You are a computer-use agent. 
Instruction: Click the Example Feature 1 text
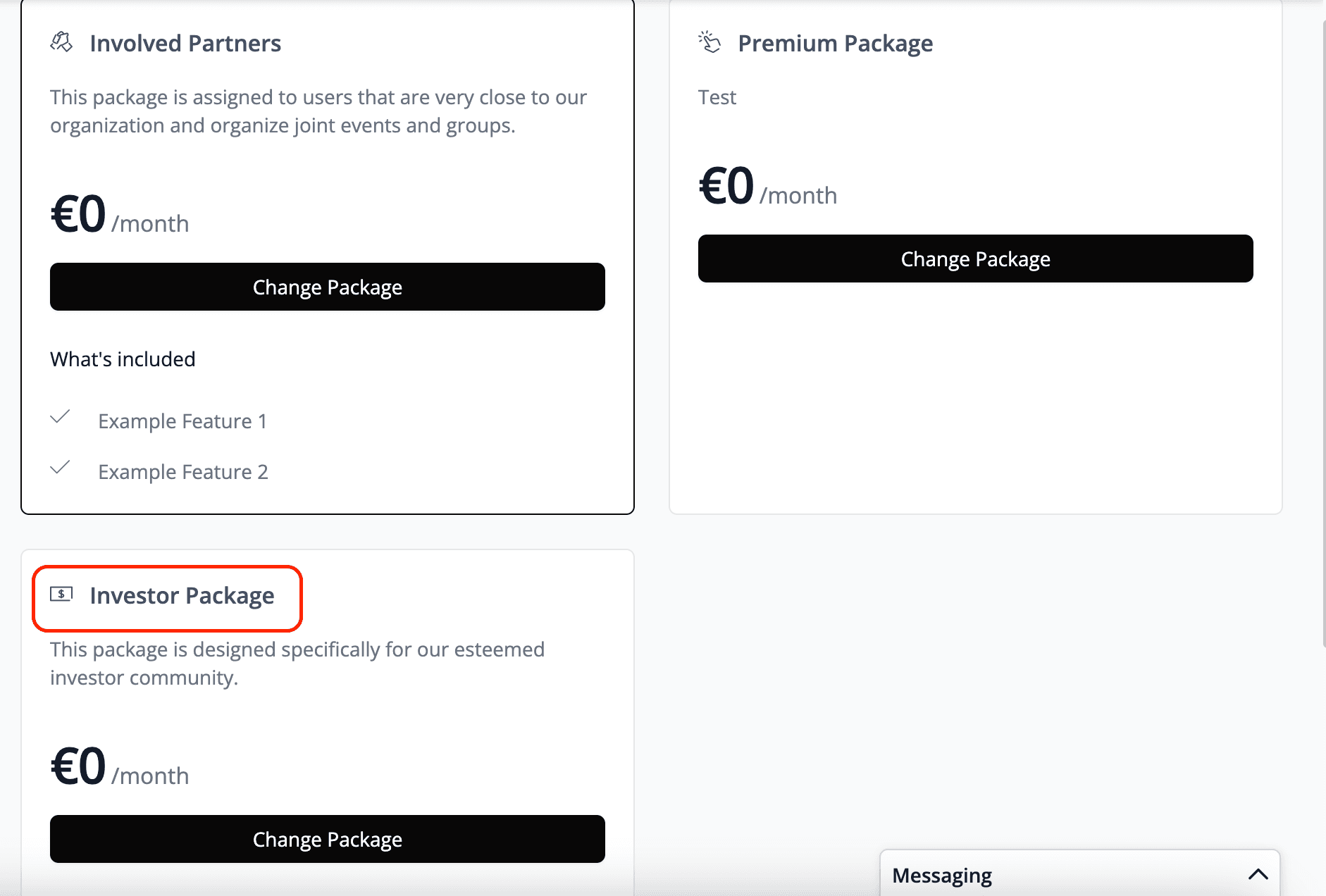[182, 421]
